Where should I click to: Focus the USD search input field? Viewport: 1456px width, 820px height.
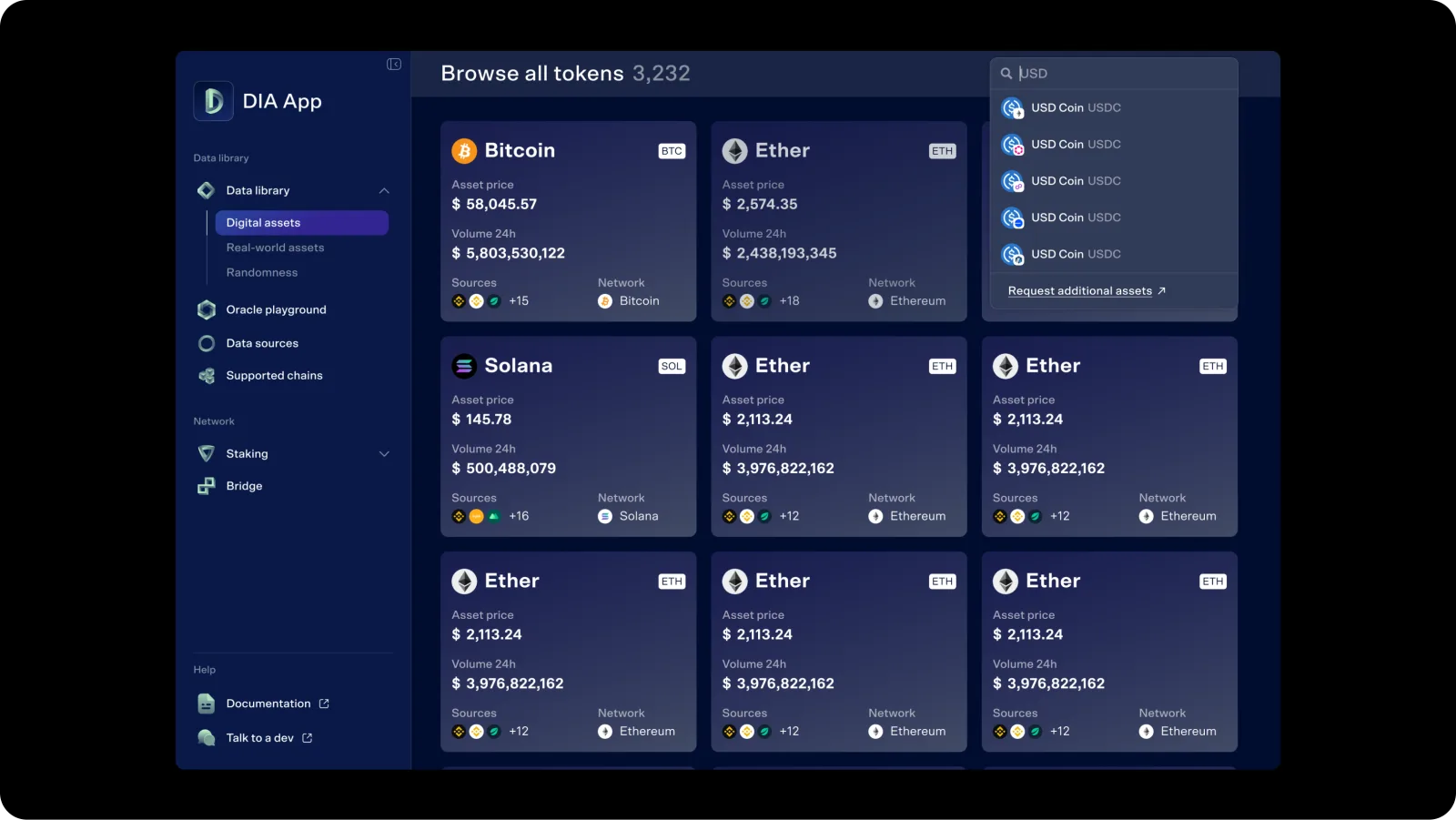[x=1114, y=74]
